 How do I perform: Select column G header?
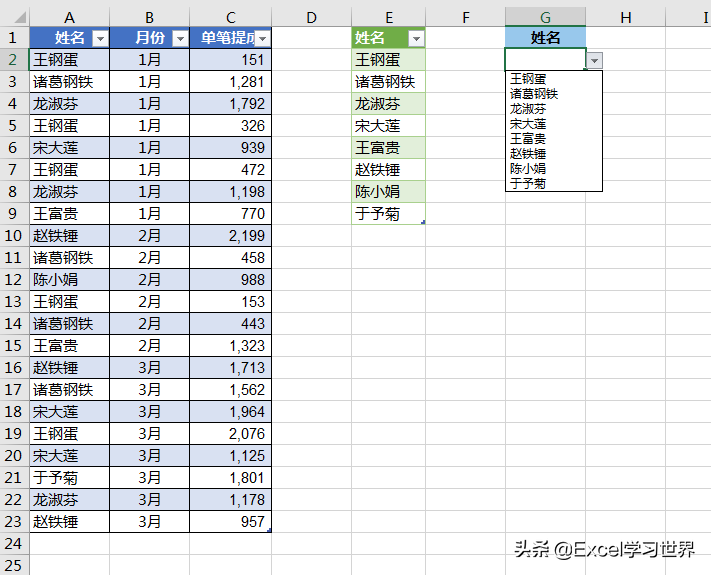545,17
